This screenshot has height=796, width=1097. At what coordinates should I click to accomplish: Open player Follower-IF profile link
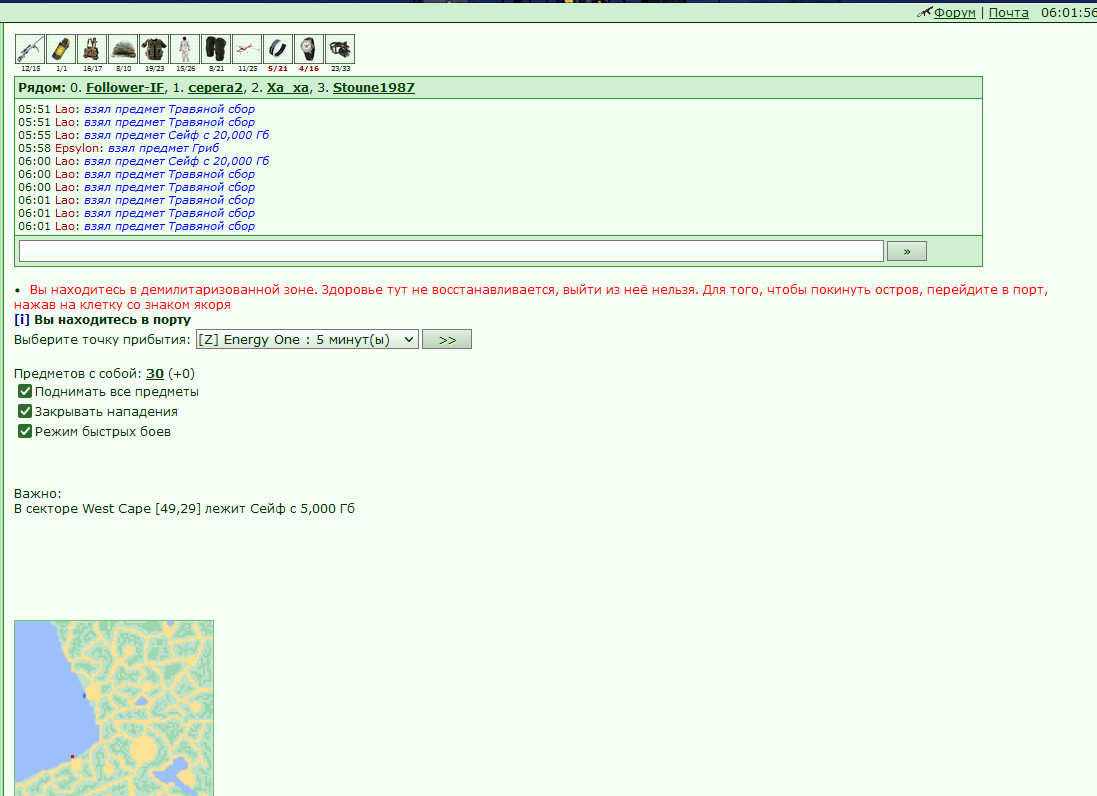[x=125, y=87]
